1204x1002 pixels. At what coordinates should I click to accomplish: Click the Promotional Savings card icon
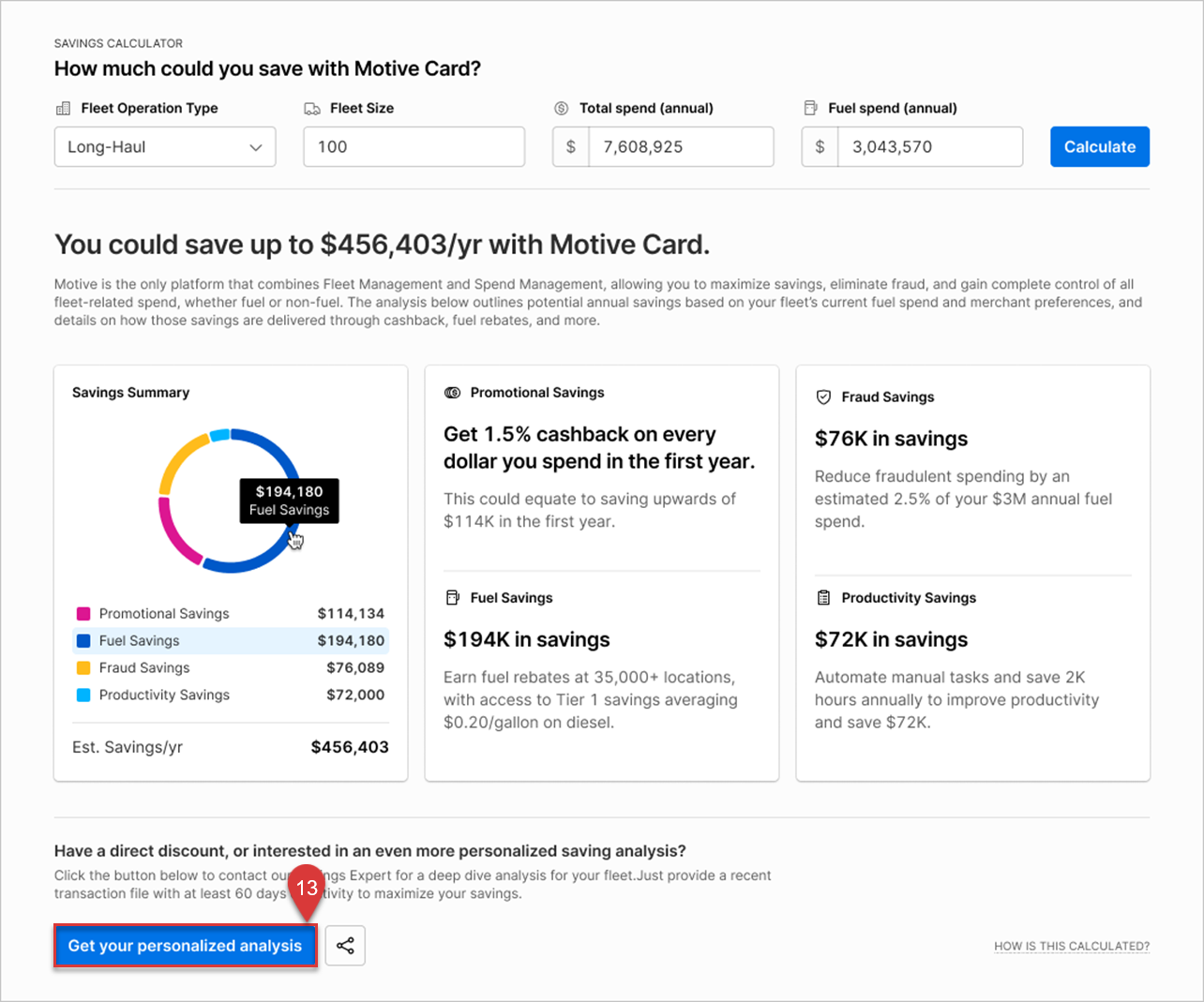[452, 393]
